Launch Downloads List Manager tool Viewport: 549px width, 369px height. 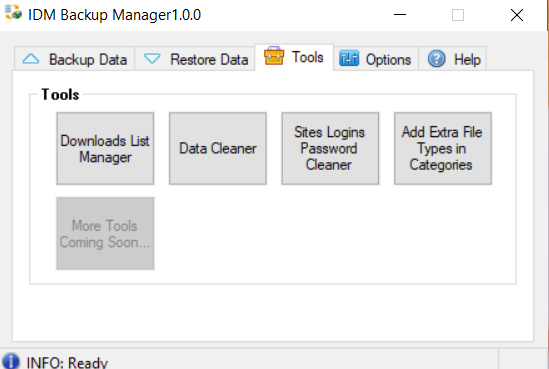coord(105,148)
